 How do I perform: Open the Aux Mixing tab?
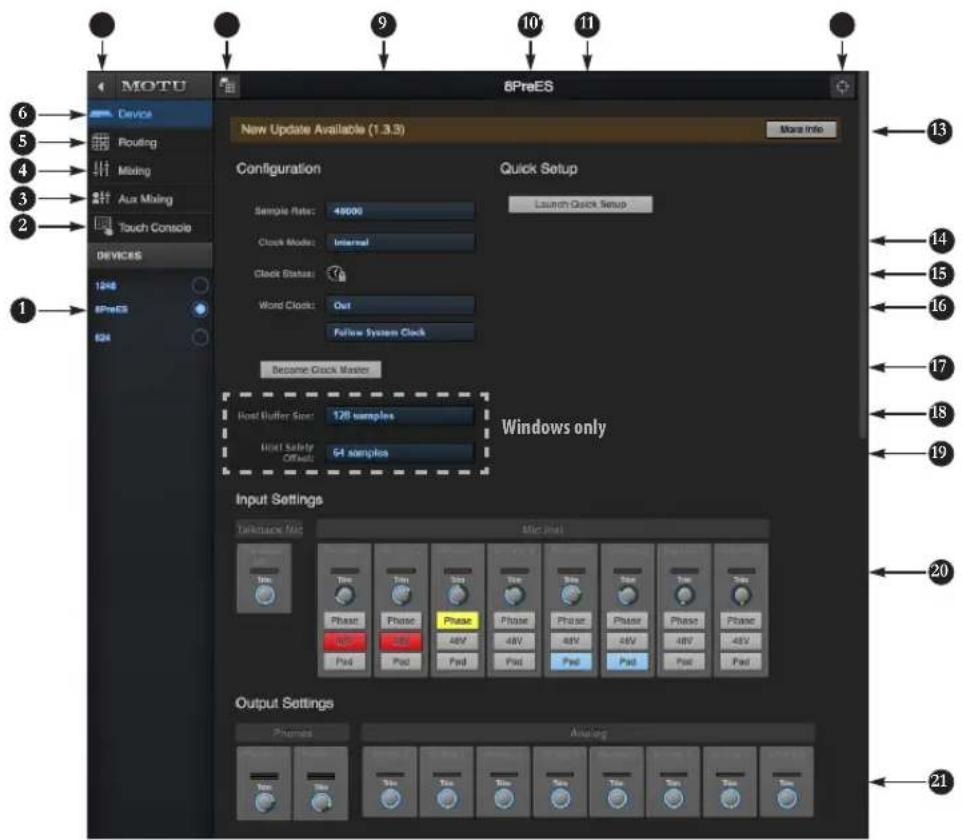coord(150,199)
